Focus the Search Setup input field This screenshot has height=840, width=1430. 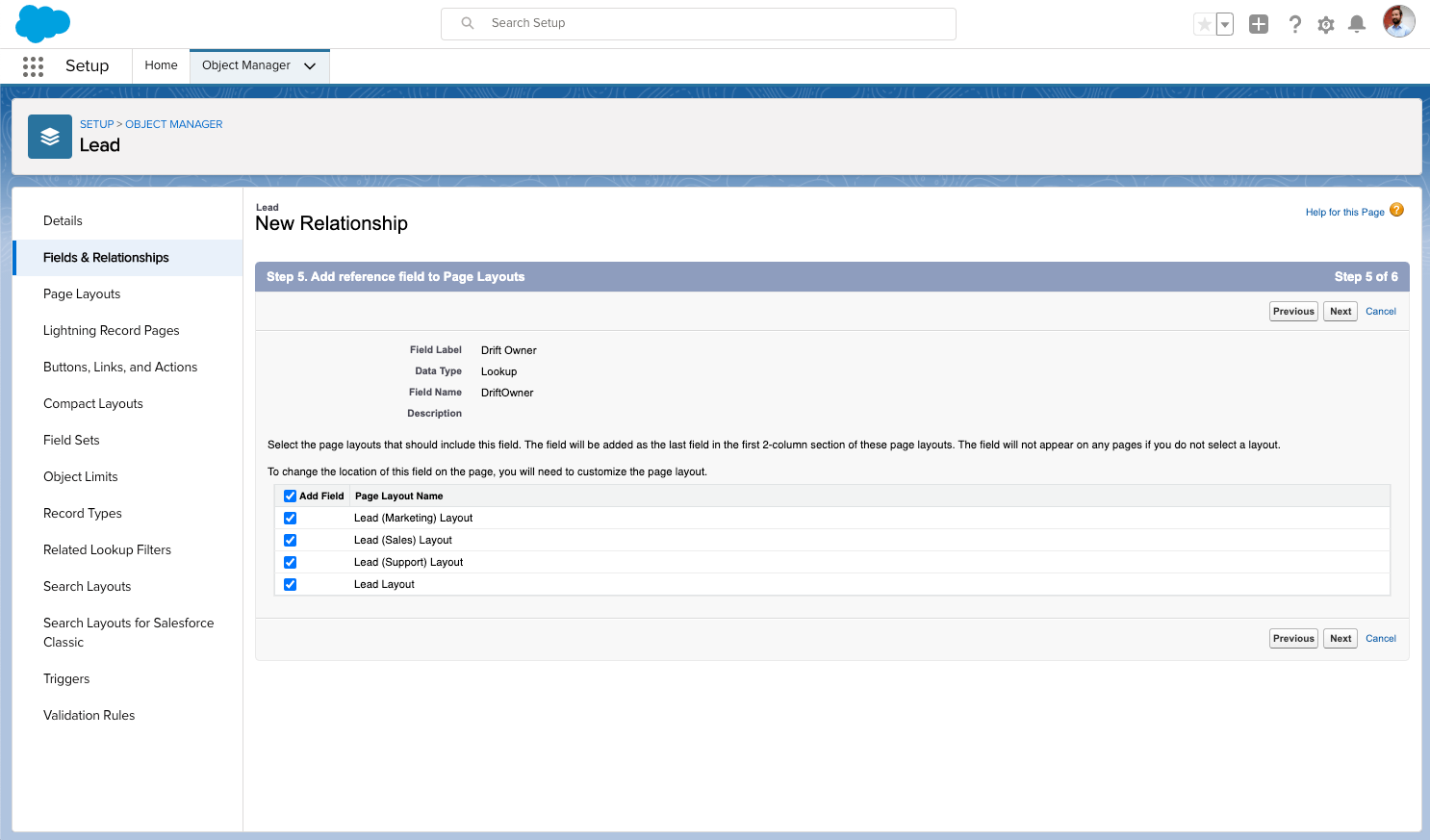tap(699, 24)
